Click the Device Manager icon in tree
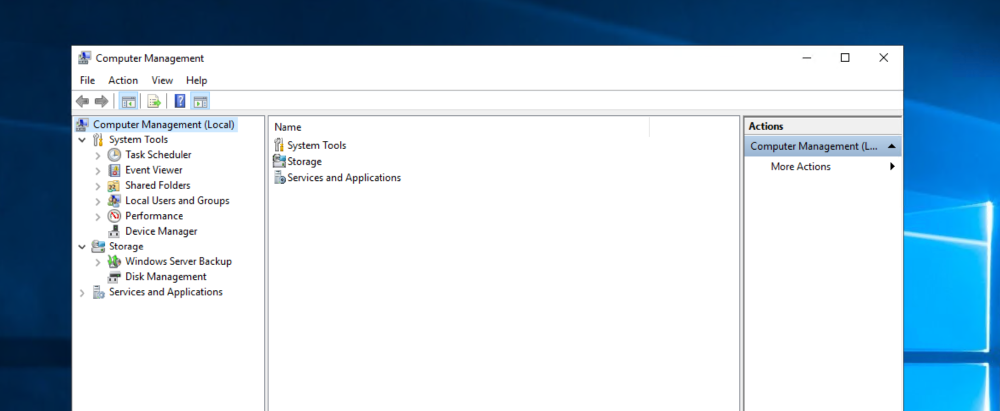 pos(114,231)
